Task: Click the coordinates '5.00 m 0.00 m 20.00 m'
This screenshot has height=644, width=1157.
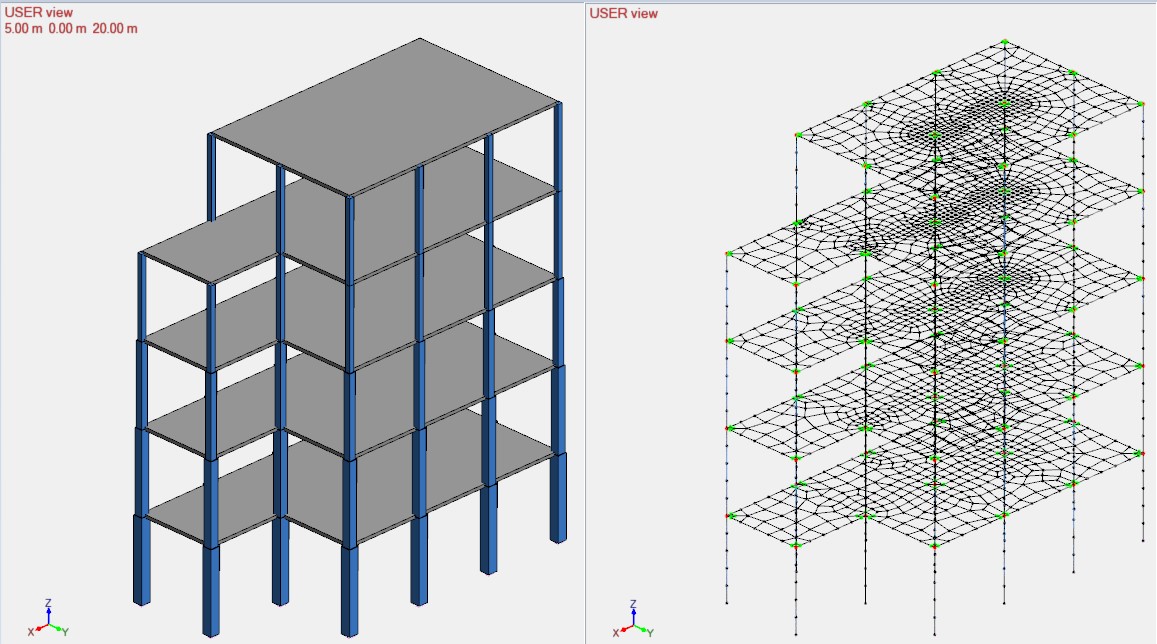Action: [71, 29]
